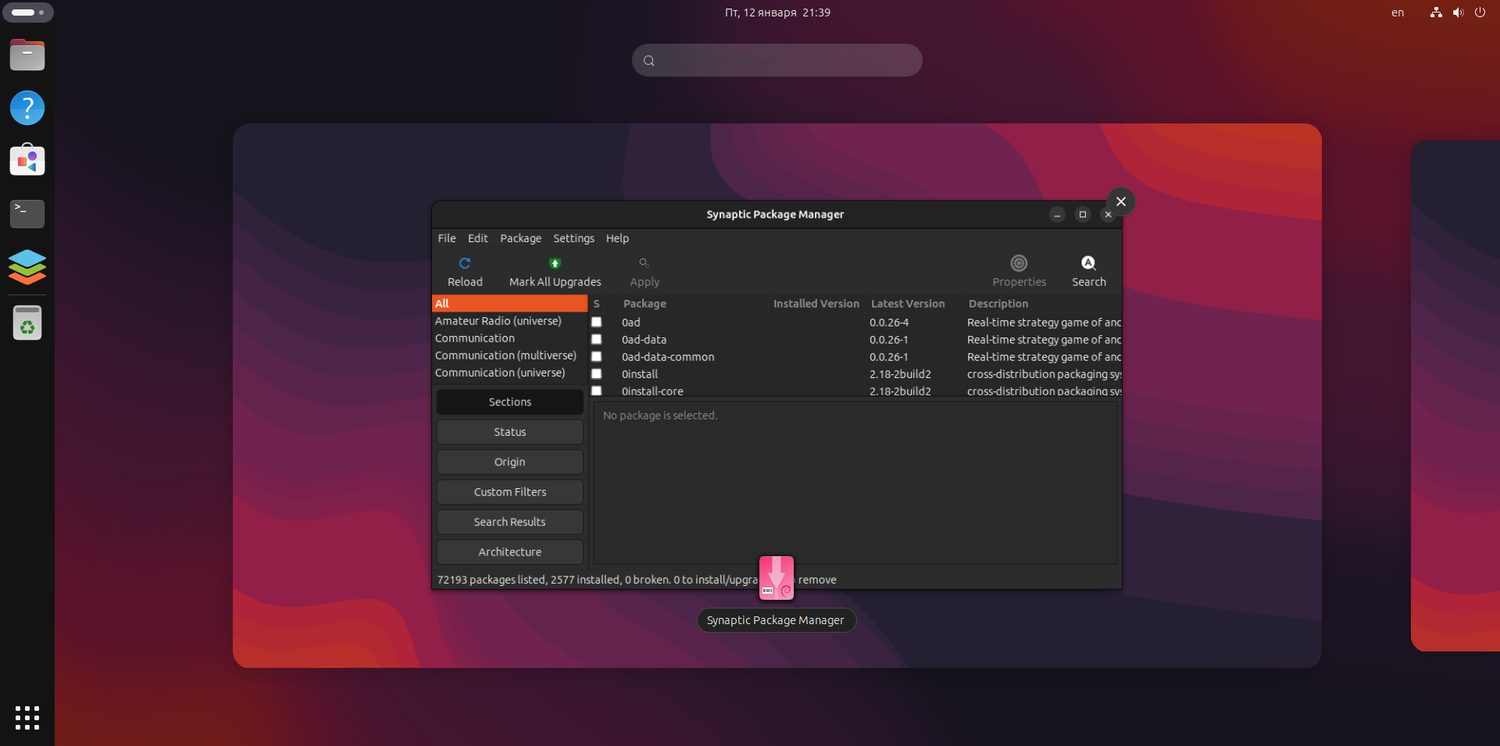Click the Reload toolbar icon in Synaptic
Viewport: 1500px width, 746px height.
click(465, 264)
